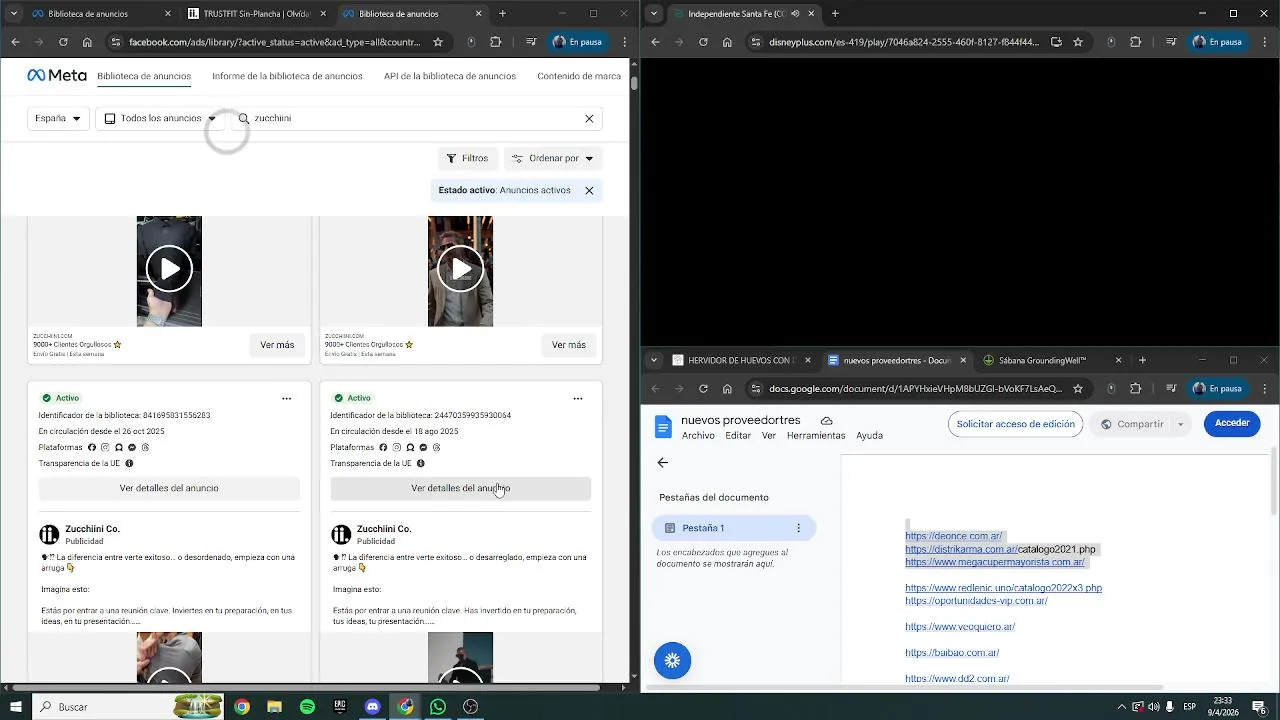1280x720 pixels.
Task: Open 'API de la biblioteca de anuncios' tab
Action: pos(450,76)
